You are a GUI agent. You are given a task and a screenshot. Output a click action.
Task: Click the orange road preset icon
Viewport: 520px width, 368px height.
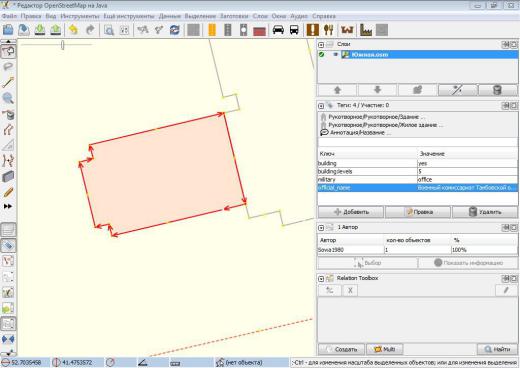[212, 30]
